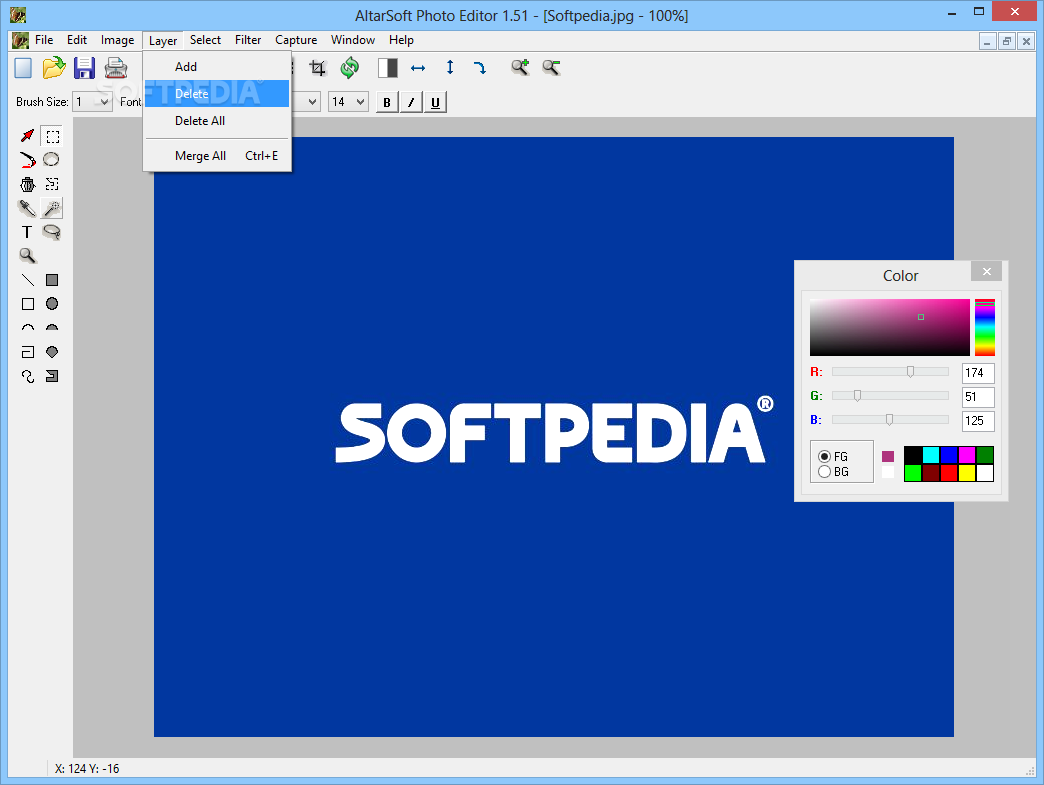The height and width of the screenshot is (785, 1044).
Task: Open the Image menu
Action: point(117,40)
